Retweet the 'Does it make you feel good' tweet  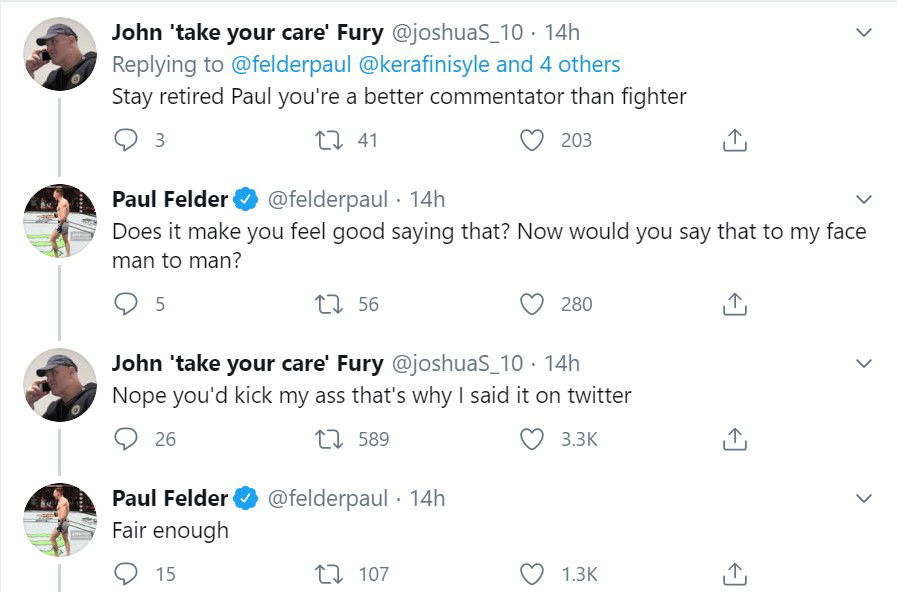329,304
